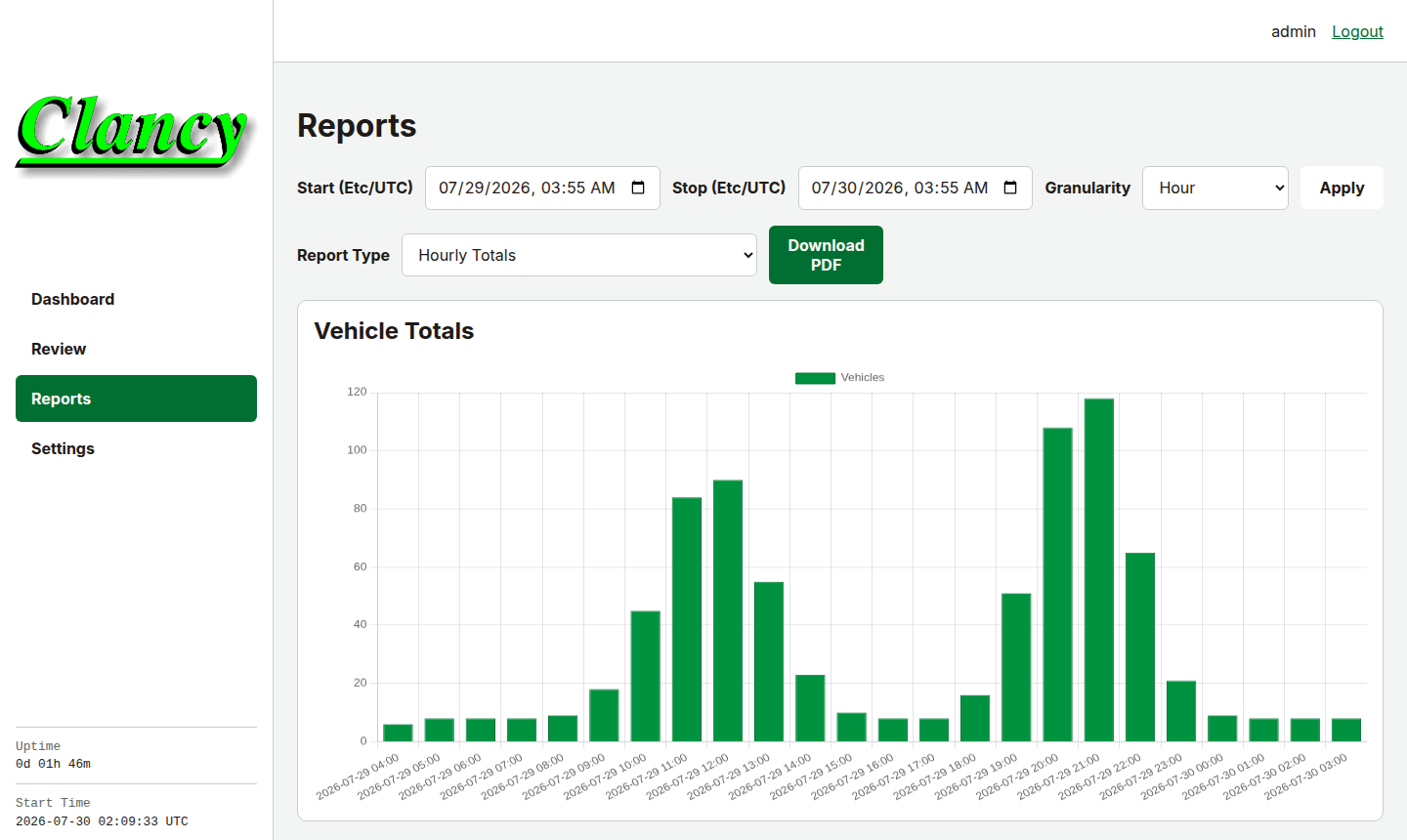
Task: Click the 'Report Type' label
Action: click(343, 255)
